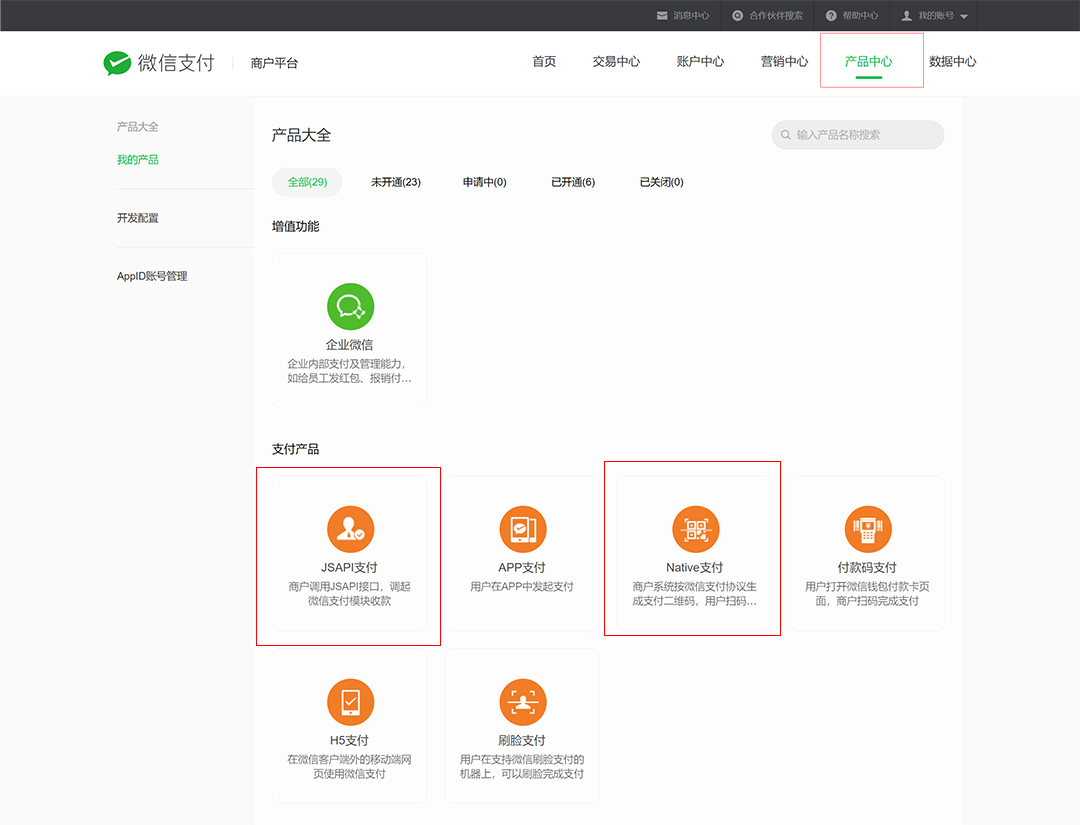Click the 付款码支付 product title

tap(867, 567)
